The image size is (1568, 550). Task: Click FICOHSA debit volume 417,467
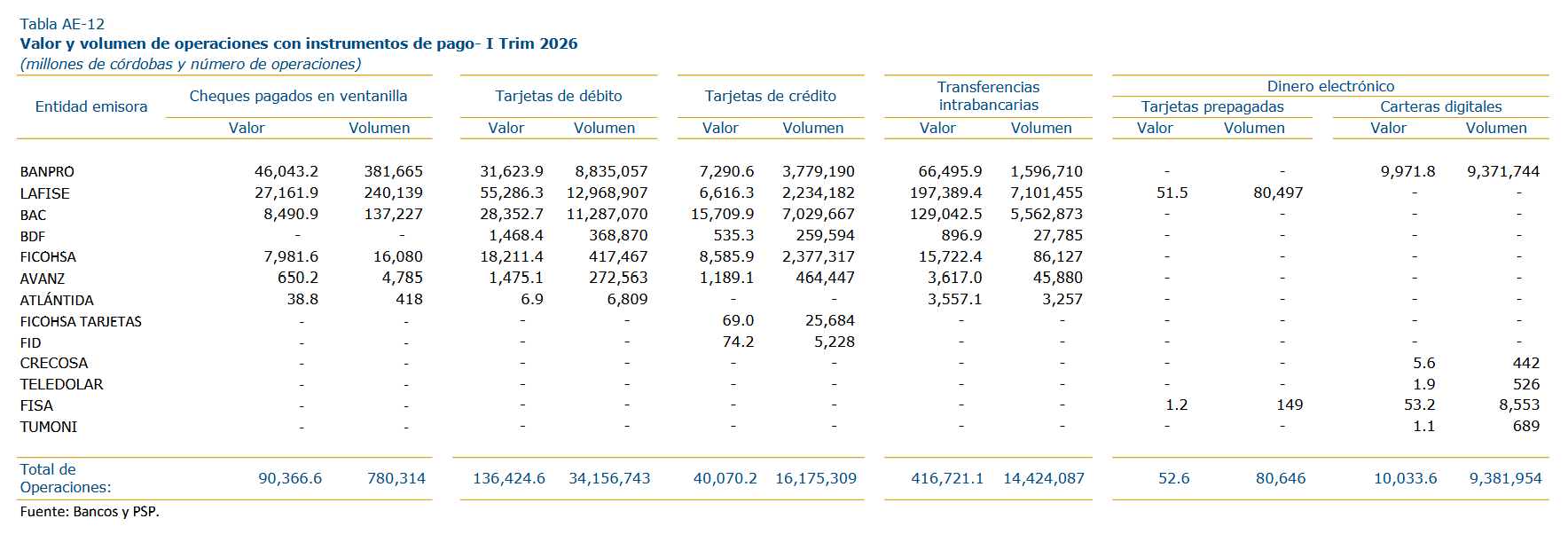[x=618, y=256]
